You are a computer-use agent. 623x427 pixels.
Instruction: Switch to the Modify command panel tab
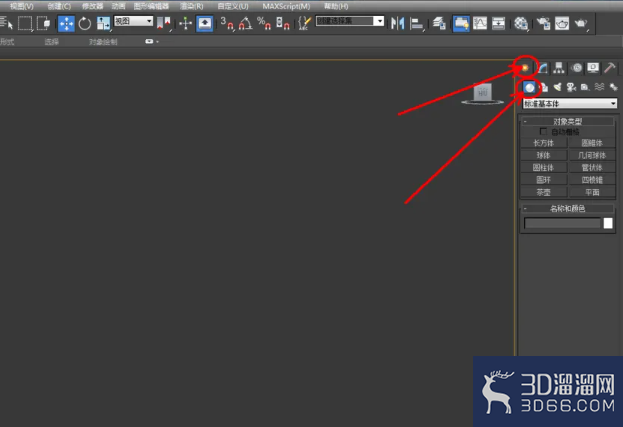pos(542,68)
